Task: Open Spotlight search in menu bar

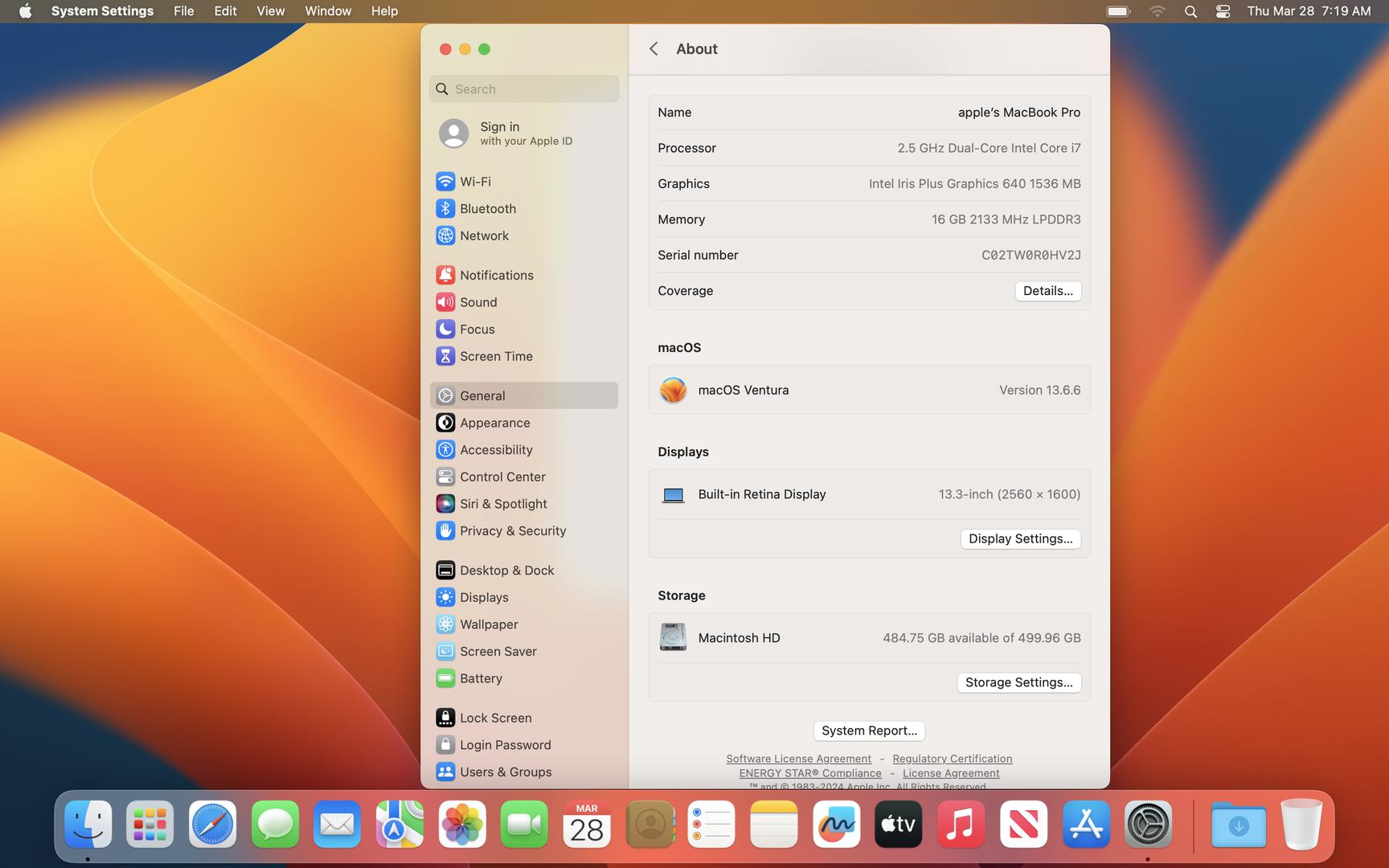Action: tap(1190, 11)
